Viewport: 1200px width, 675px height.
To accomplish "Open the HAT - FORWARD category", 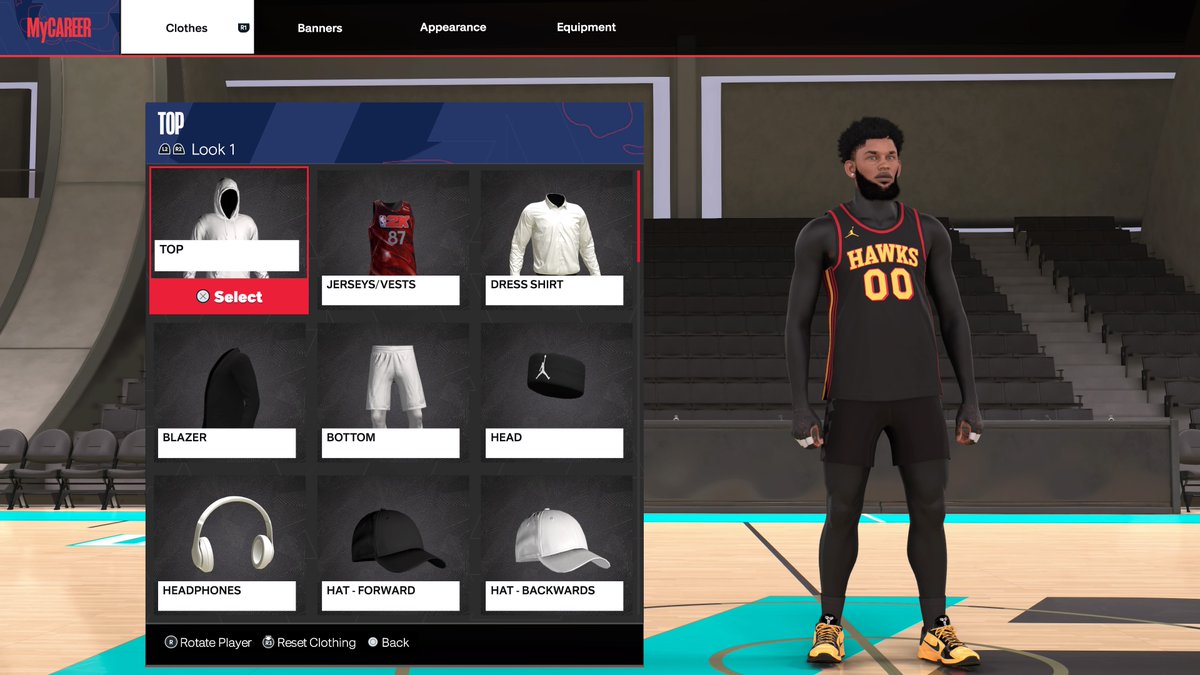I will (393, 544).
